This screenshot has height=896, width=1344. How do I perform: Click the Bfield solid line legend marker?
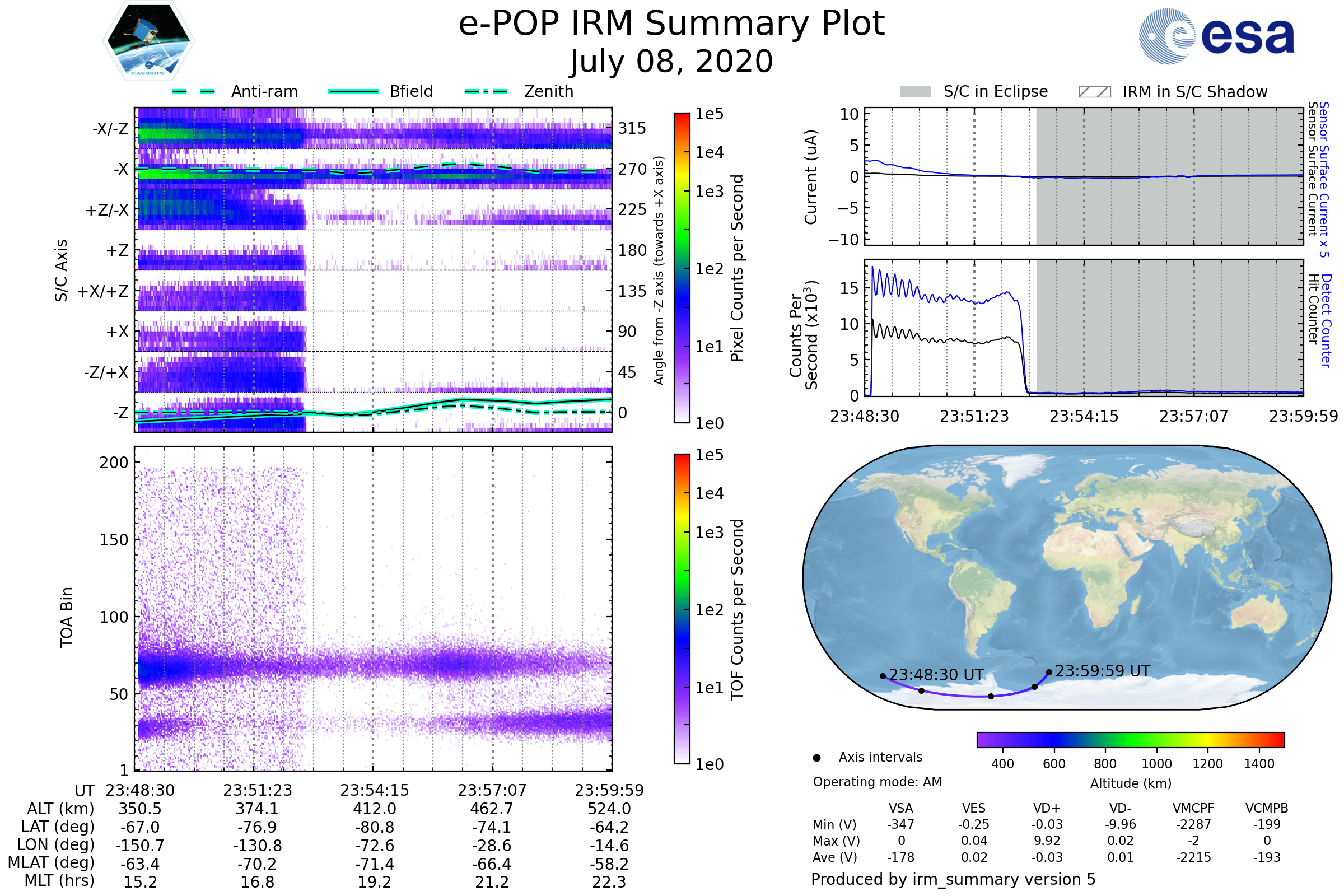(x=353, y=91)
